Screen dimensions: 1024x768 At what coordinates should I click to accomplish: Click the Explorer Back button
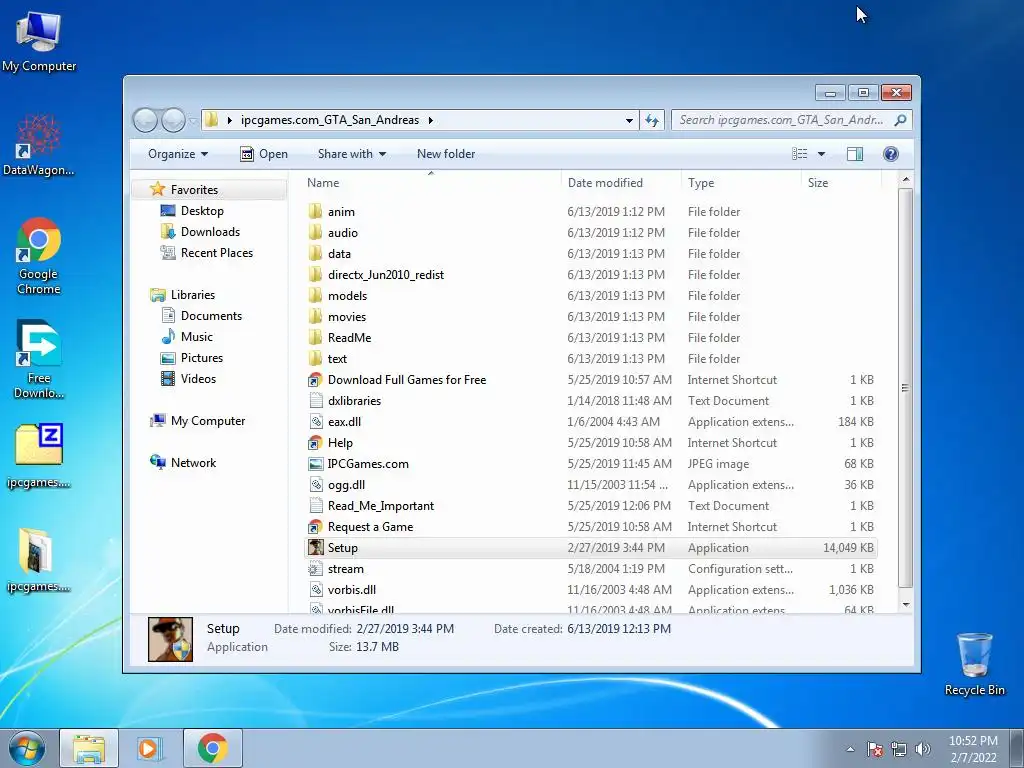tap(145, 120)
